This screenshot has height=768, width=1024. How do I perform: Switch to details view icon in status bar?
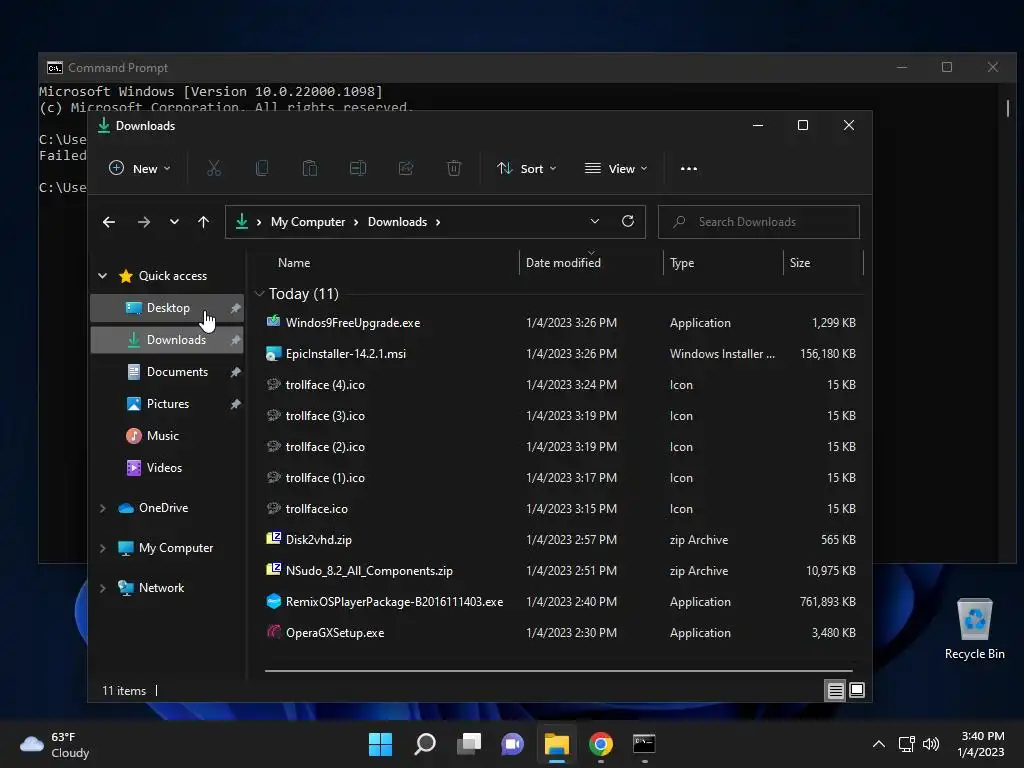pyautogui.click(x=835, y=690)
